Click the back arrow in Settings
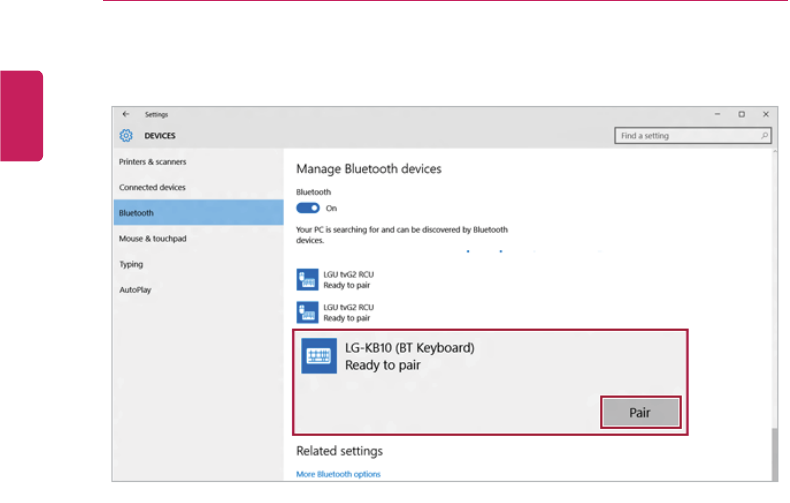 (x=126, y=115)
